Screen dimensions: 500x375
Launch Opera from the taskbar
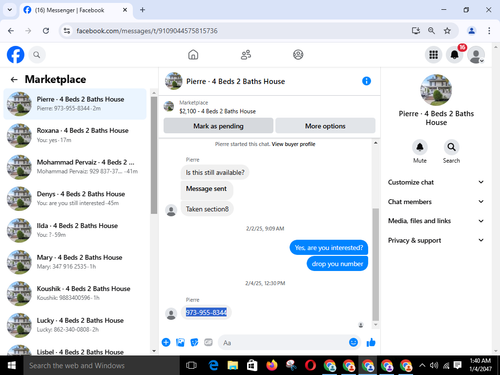point(310,365)
